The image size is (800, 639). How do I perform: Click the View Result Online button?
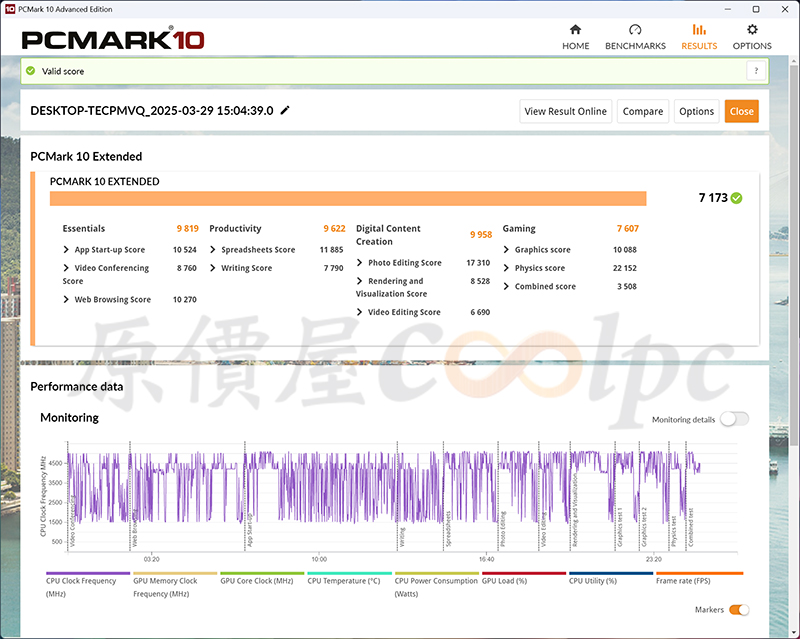[565, 111]
